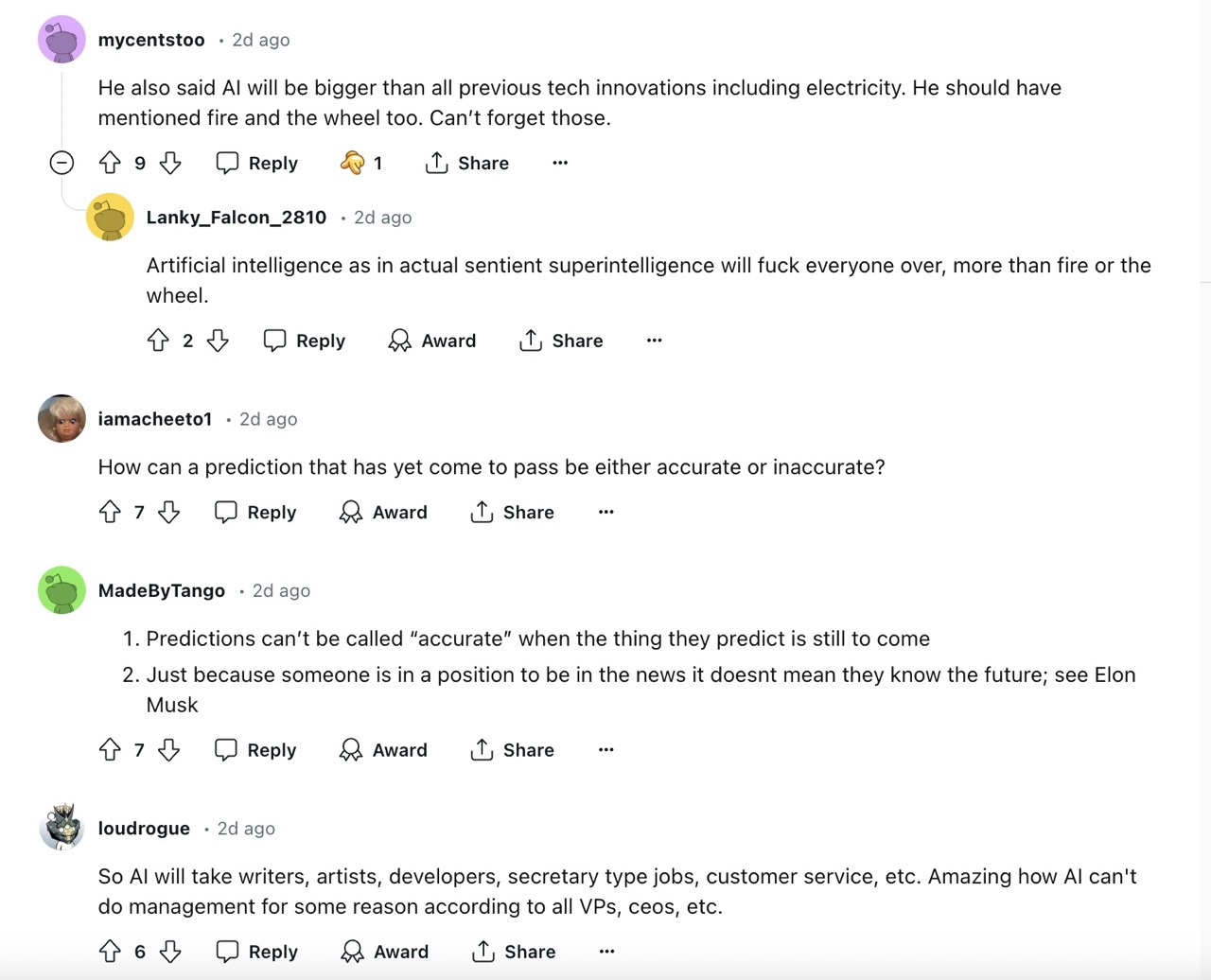Open the overflow menu on MadeByTango's comment
The height and width of the screenshot is (980, 1211).
[x=605, y=749]
